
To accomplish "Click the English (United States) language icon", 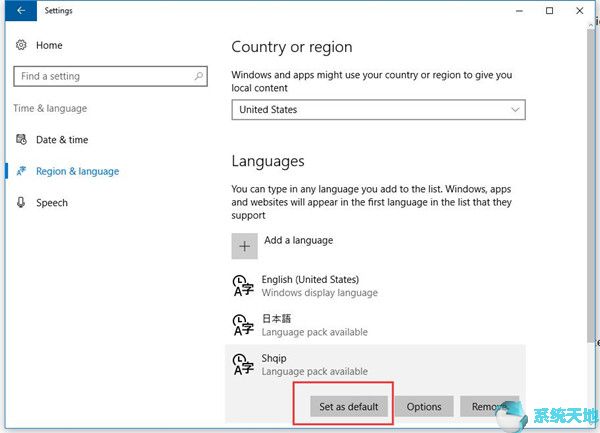I will (243, 286).
